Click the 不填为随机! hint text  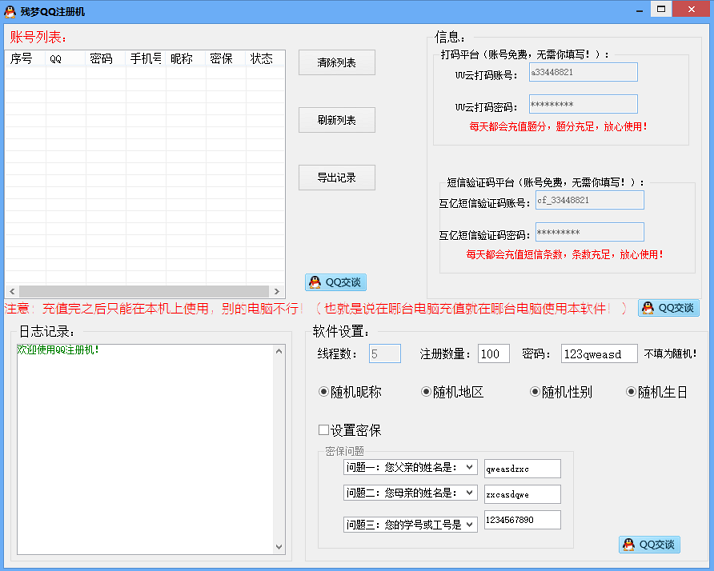[670, 354]
